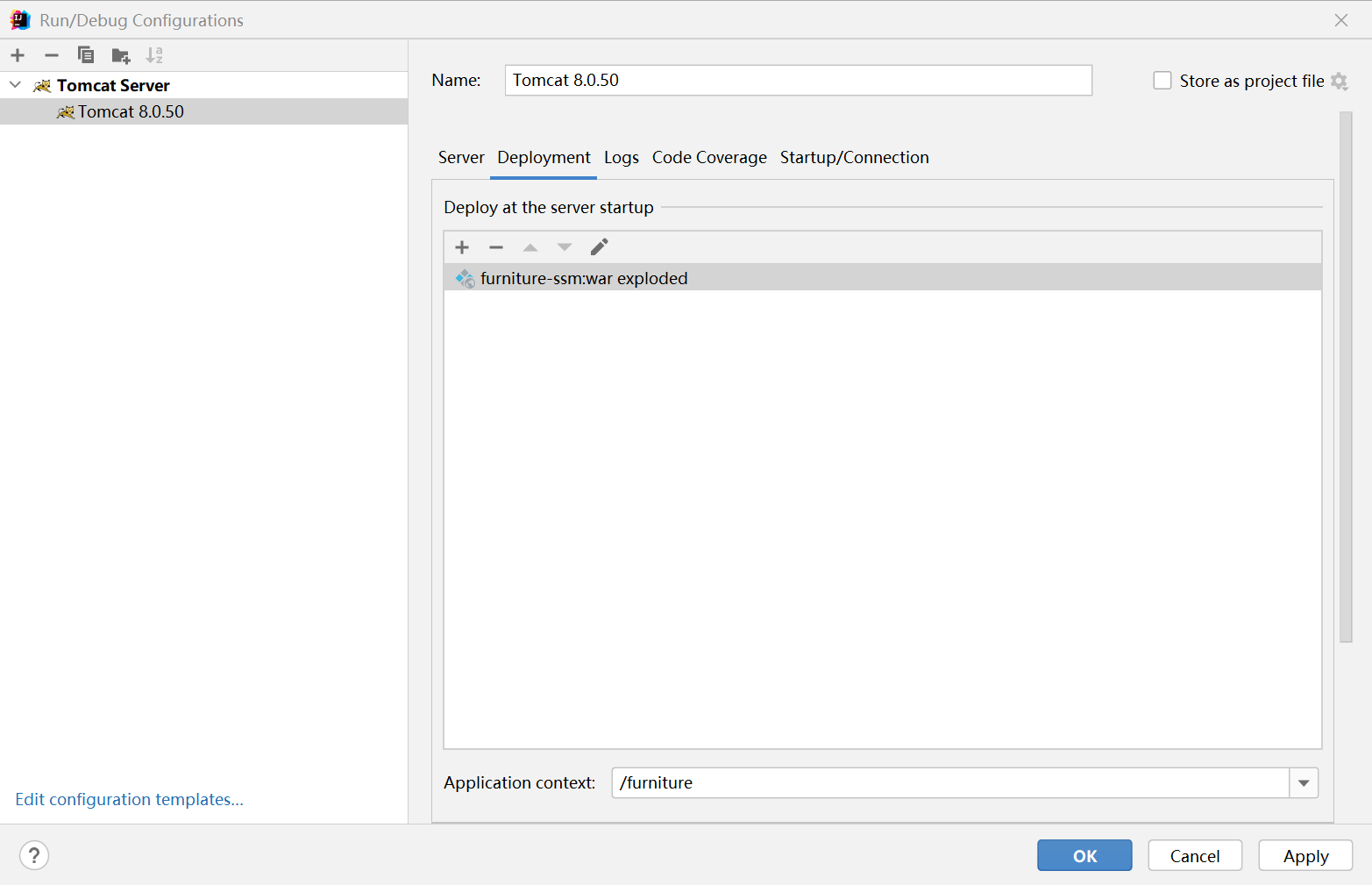The width and height of the screenshot is (1372, 885).
Task: Remove selected deployment artifact
Action: click(x=496, y=247)
